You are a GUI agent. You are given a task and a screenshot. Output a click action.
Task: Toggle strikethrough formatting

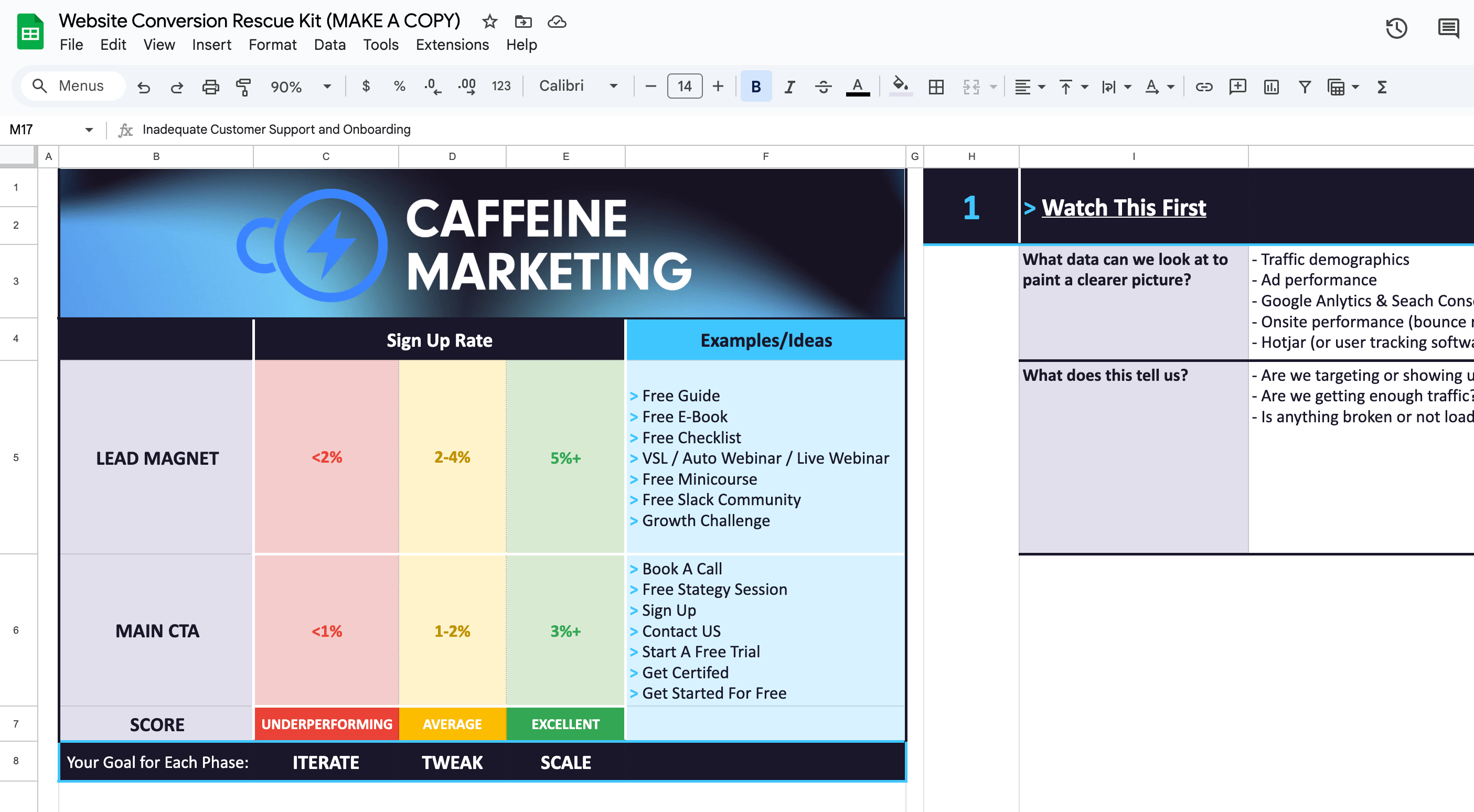point(823,87)
